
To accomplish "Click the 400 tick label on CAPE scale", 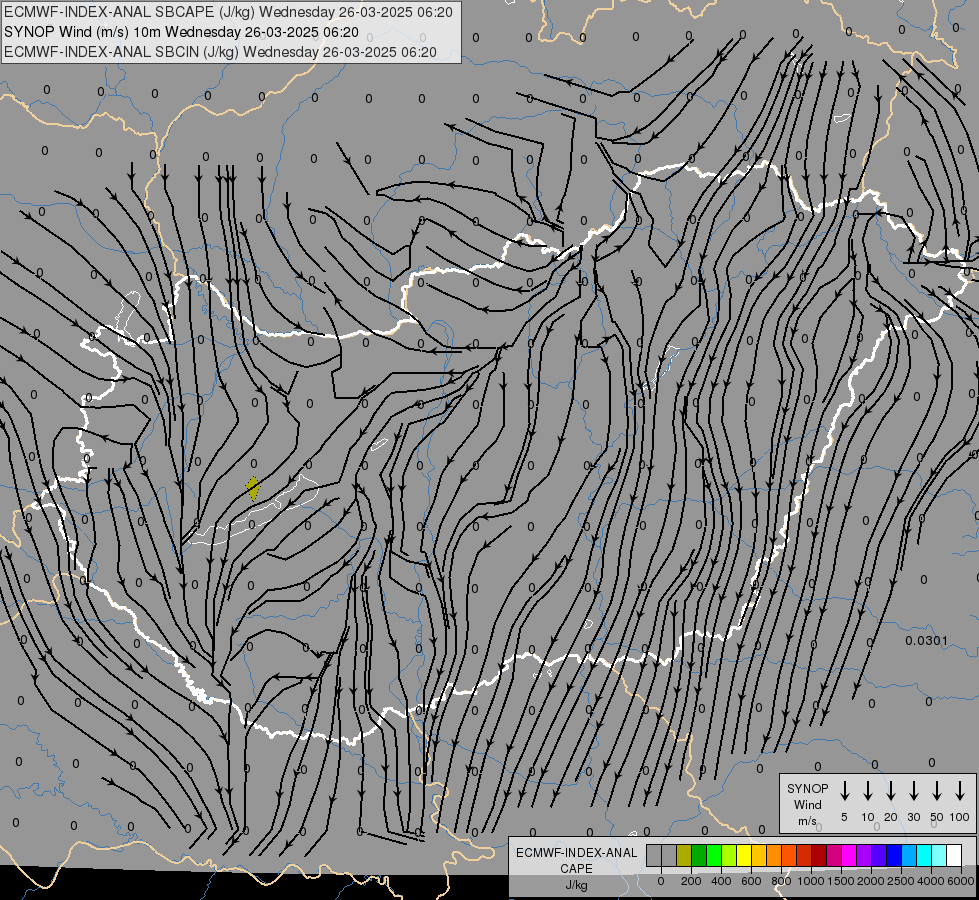I will click(721, 881).
